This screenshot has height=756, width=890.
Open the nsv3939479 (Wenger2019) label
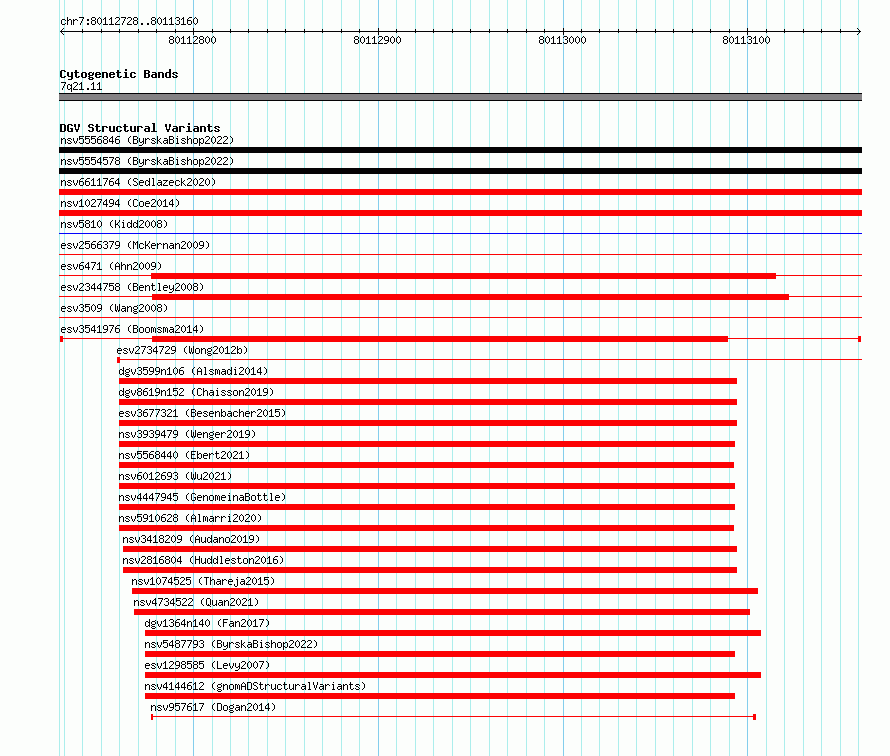(x=187, y=434)
